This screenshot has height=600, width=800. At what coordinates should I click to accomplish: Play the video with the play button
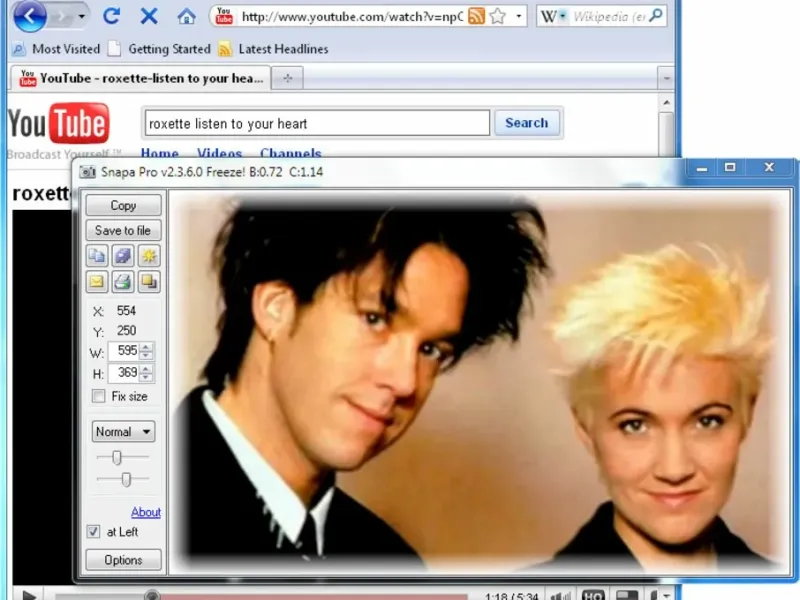coord(29,595)
